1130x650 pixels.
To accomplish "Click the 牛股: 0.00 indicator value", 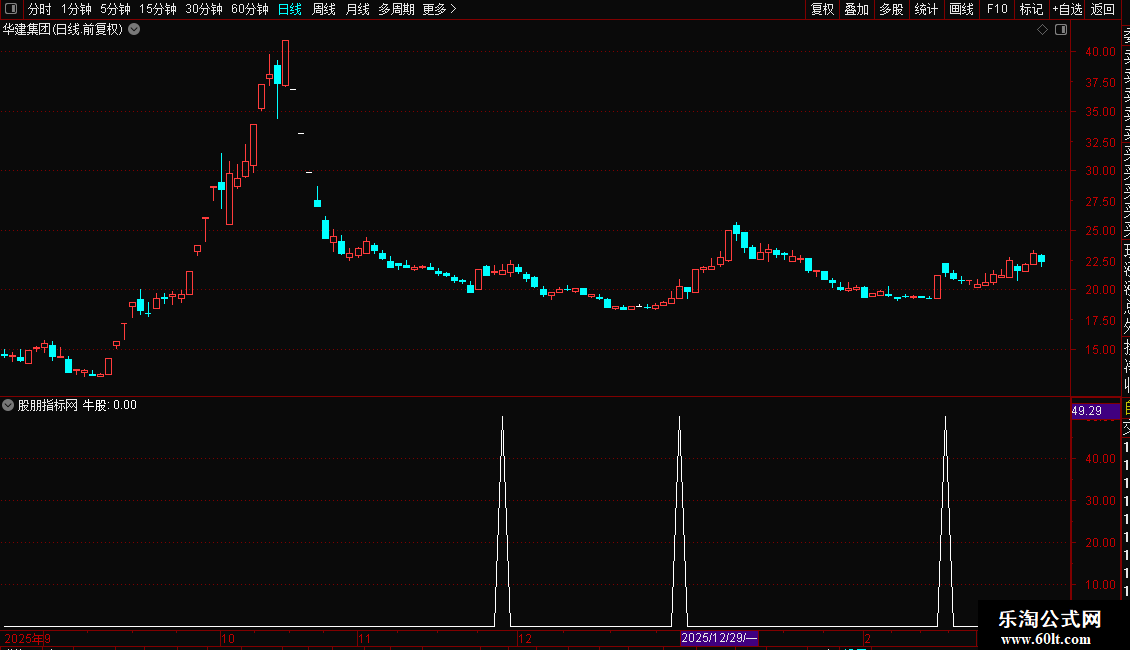I will tap(110, 405).
